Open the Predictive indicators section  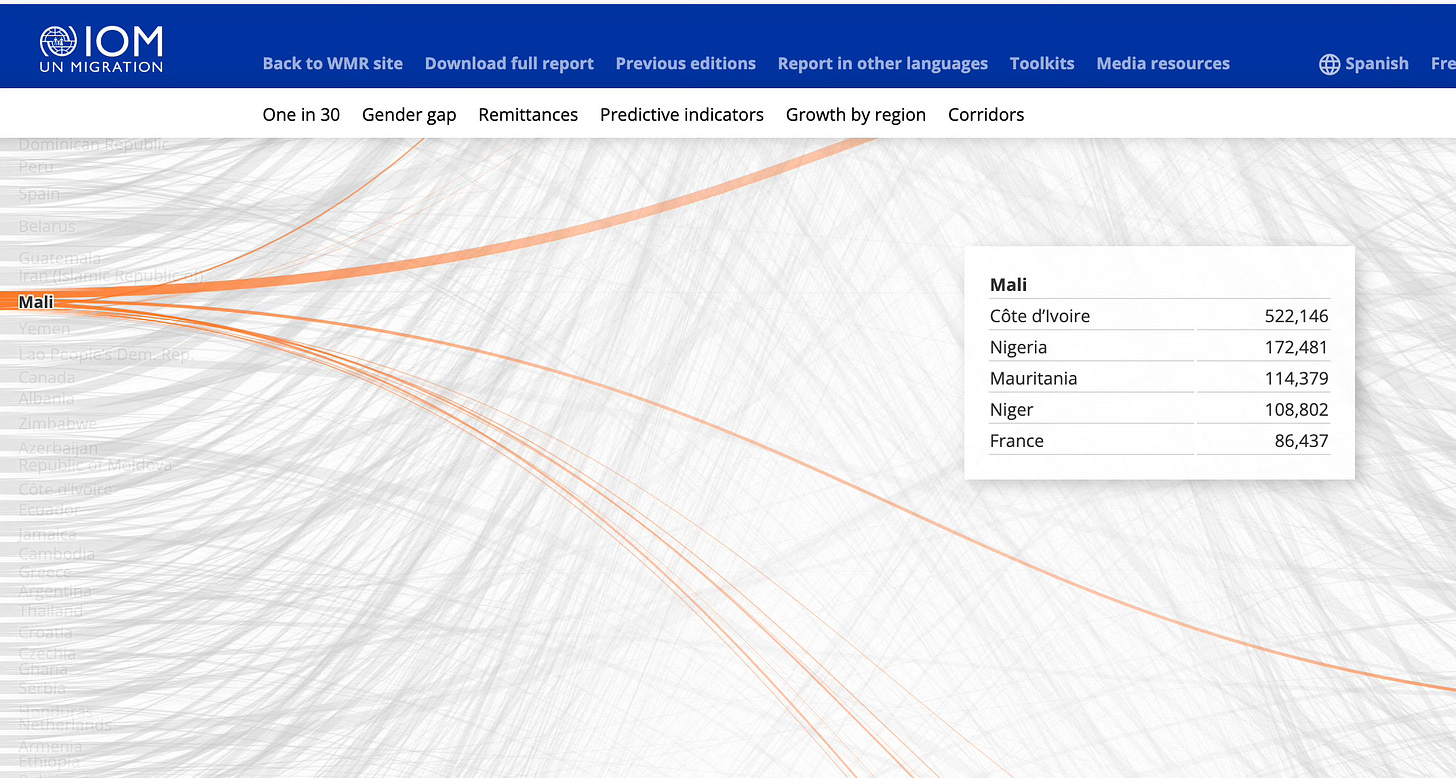pos(682,115)
